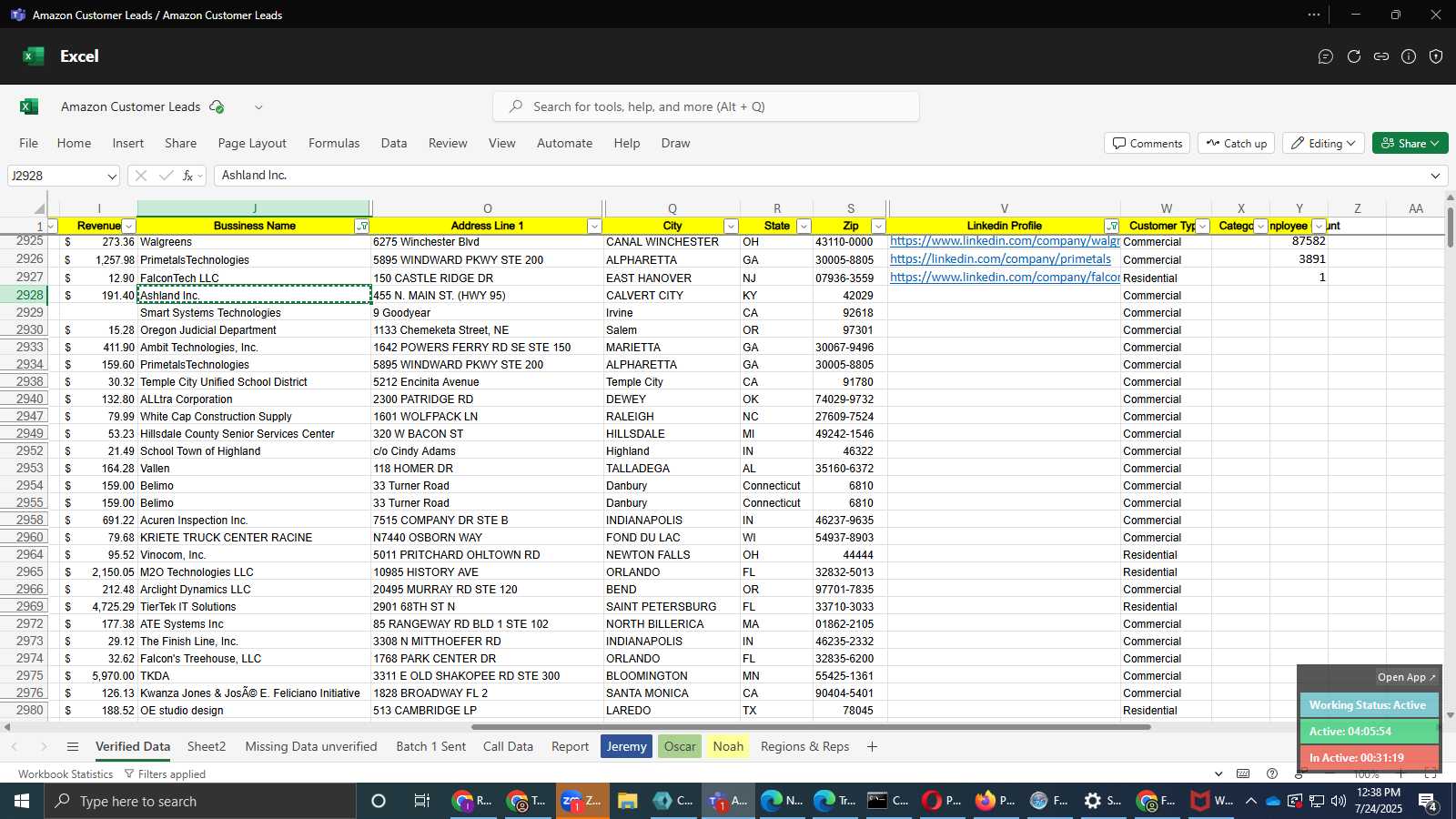This screenshot has height=819, width=1456.
Task: Open the More options ellipsis in title bar
Action: [x=1314, y=15]
